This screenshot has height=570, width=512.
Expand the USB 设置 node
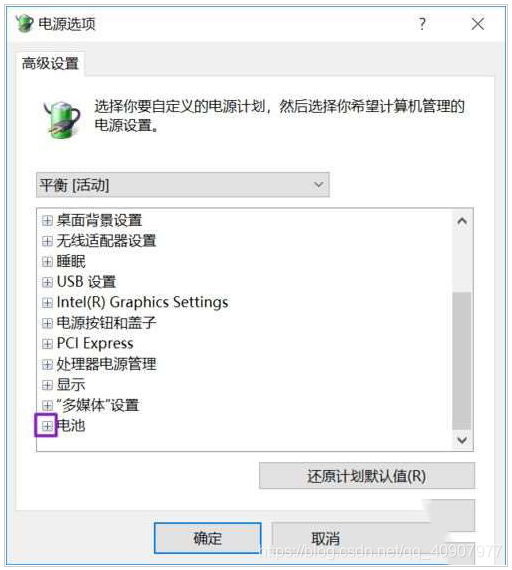(47, 282)
